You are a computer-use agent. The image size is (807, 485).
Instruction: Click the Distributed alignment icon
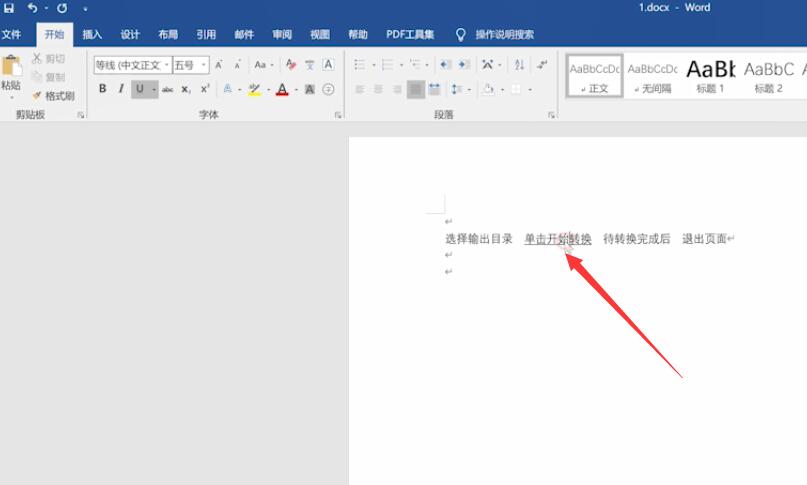(x=434, y=90)
